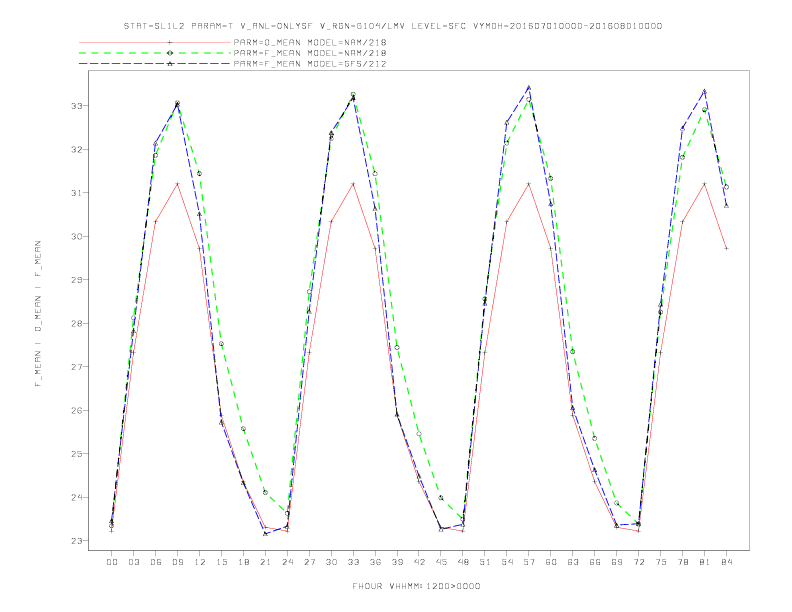The width and height of the screenshot is (792, 612).
Task: Click x-axis tick label 21
Action: [x=265, y=562]
